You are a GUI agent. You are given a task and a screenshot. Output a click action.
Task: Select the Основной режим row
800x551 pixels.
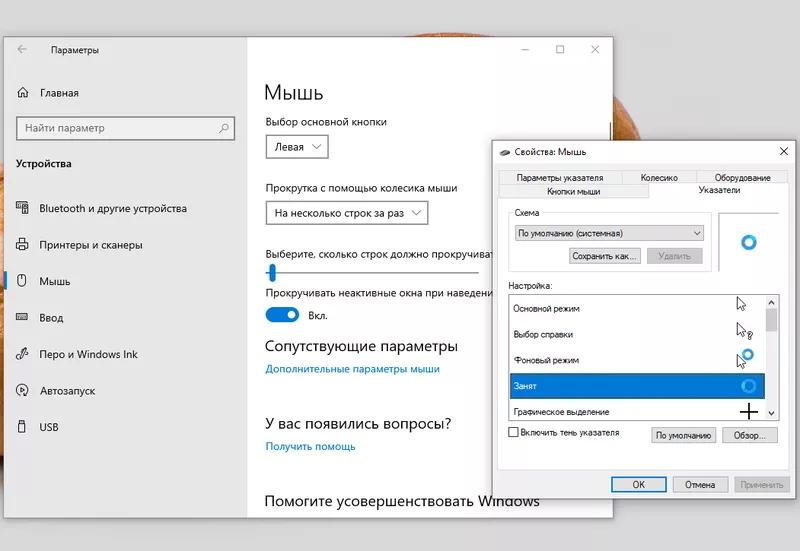click(x=637, y=308)
